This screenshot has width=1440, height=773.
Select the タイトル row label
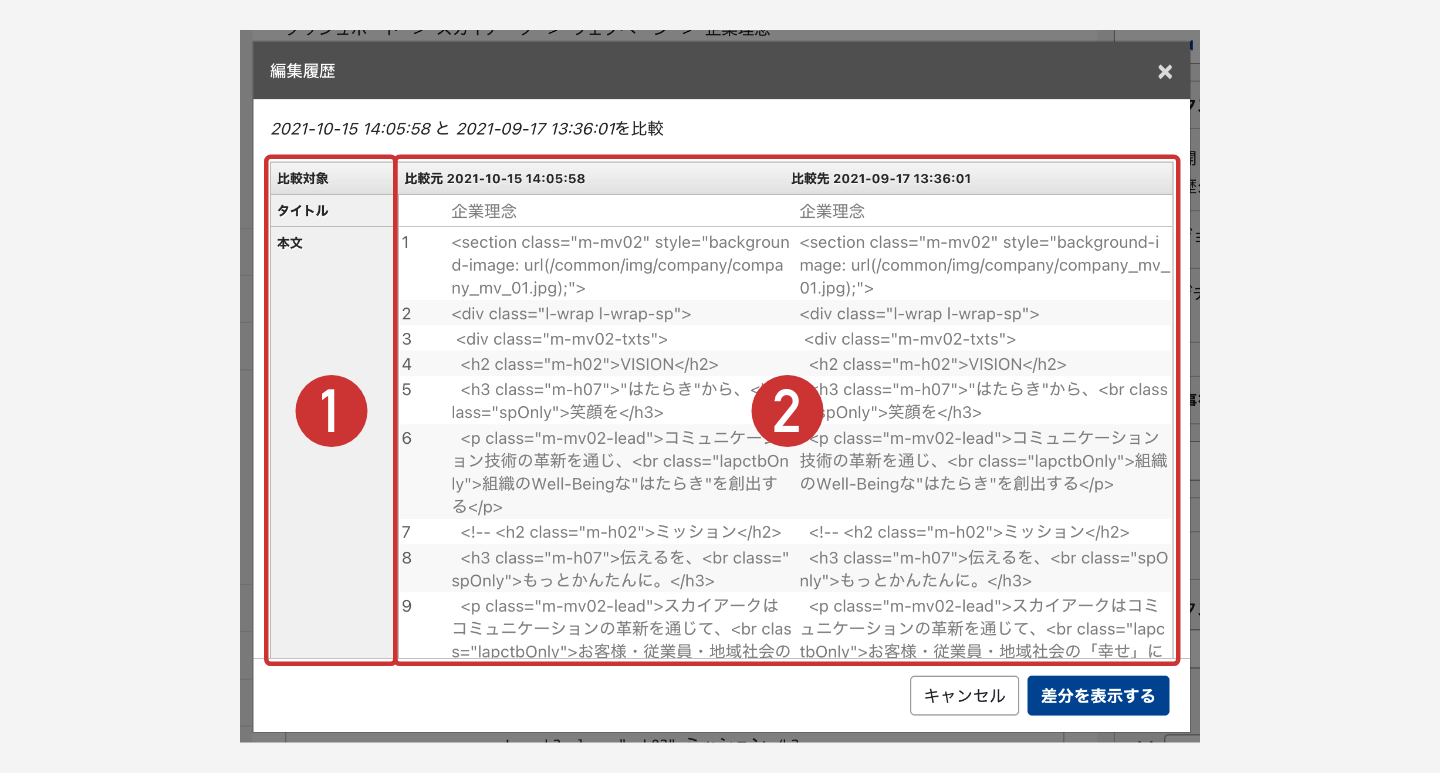[x=303, y=211]
